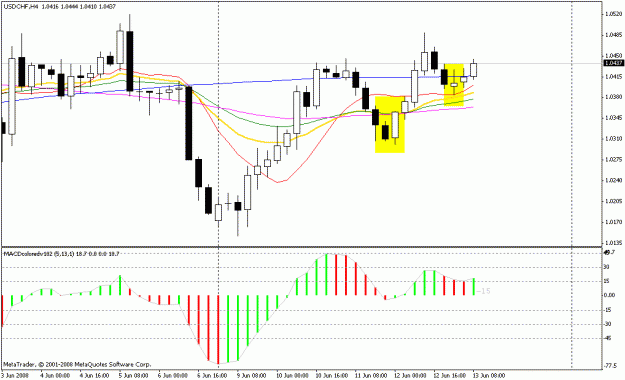The height and width of the screenshot is (380, 625).
Task: Click the 6 Jun 00:00 time label
Action: click(173, 376)
